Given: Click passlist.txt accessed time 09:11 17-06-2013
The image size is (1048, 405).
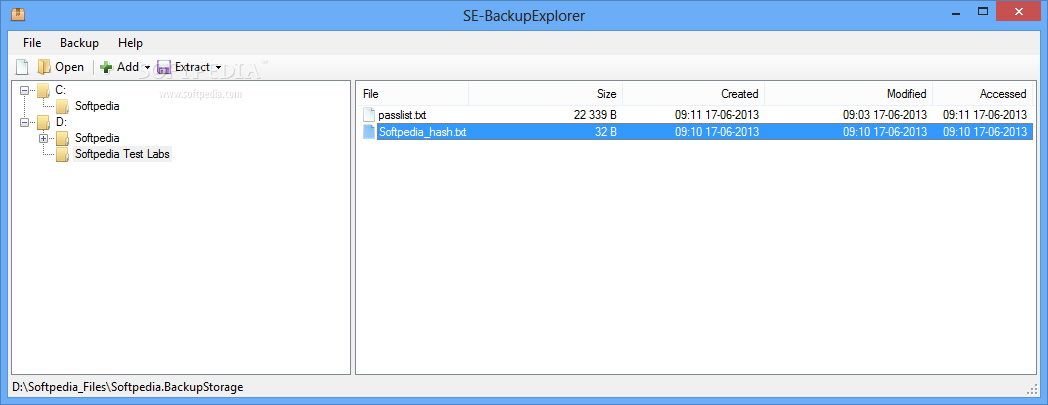Looking at the screenshot, I should pyautogui.click(x=985, y=115).
